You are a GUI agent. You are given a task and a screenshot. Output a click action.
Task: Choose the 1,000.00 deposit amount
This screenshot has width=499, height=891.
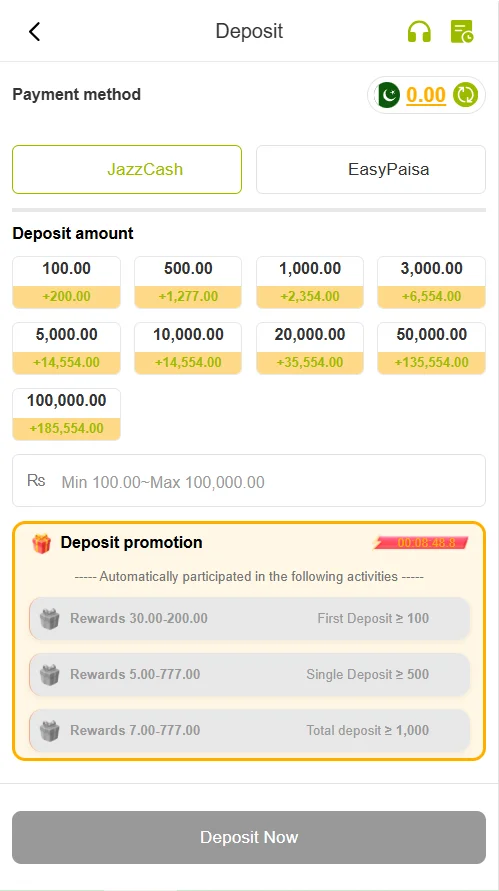[310, 282]
